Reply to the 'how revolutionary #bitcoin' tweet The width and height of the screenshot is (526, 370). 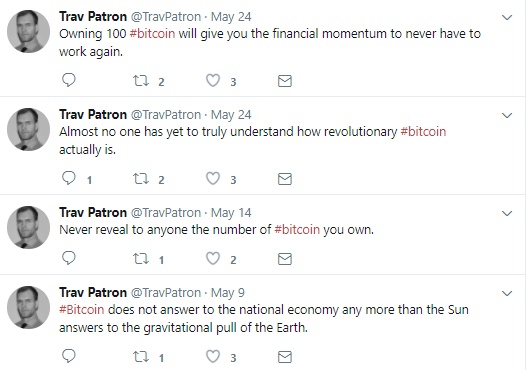pos(69,178)
